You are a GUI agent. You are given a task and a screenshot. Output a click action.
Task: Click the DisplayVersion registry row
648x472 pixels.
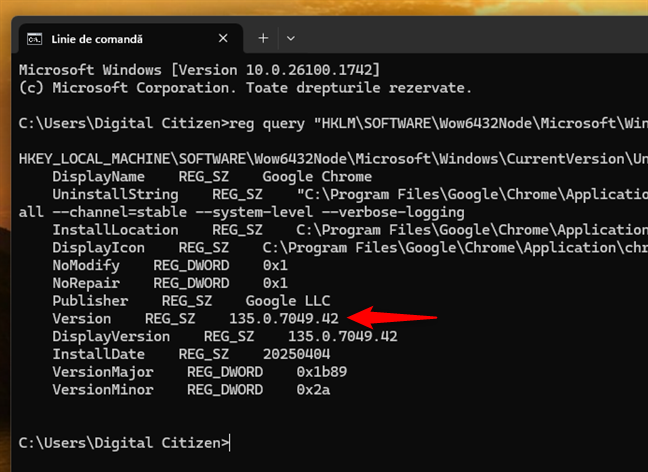click(225, 336)
